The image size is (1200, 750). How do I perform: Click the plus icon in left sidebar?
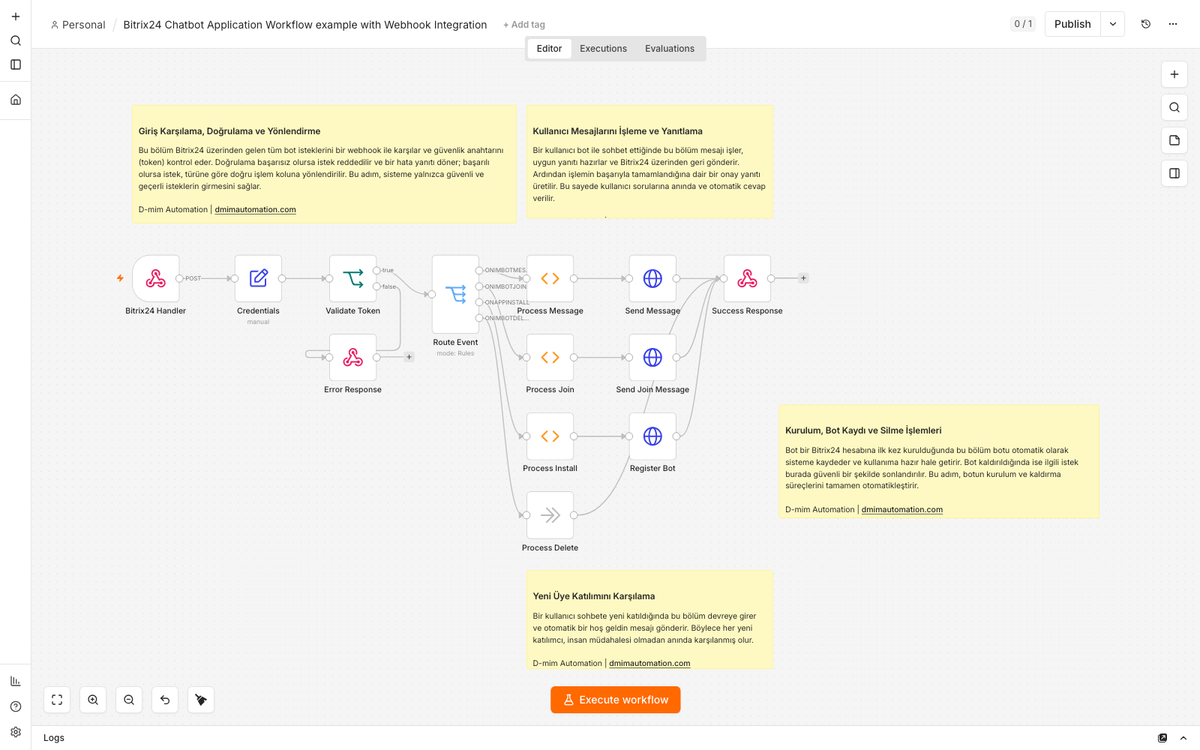pos(15,17)
